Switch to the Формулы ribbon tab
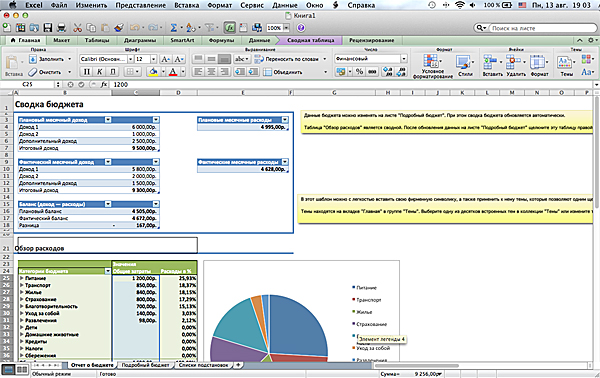 [x=221, y=40]
